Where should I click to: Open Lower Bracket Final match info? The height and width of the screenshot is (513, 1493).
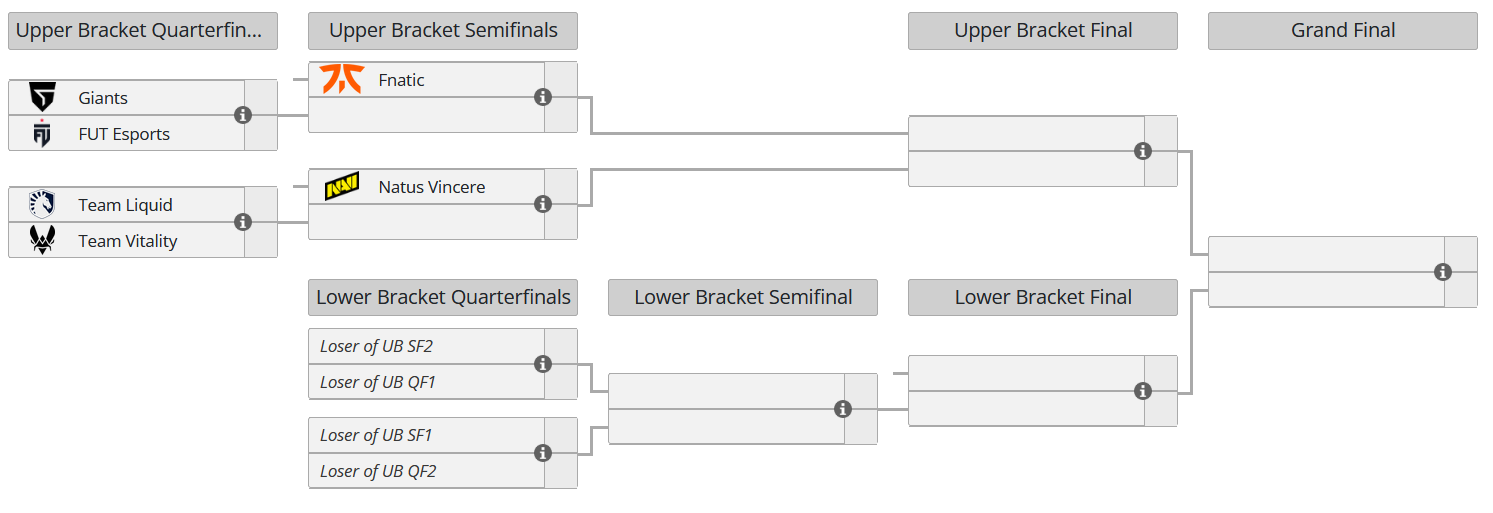coord(1143,391)
